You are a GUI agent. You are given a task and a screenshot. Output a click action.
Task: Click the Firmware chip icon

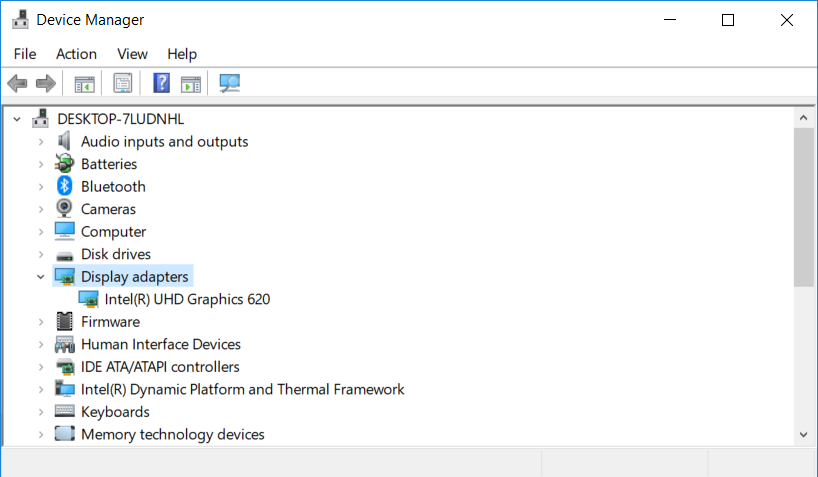65,321
